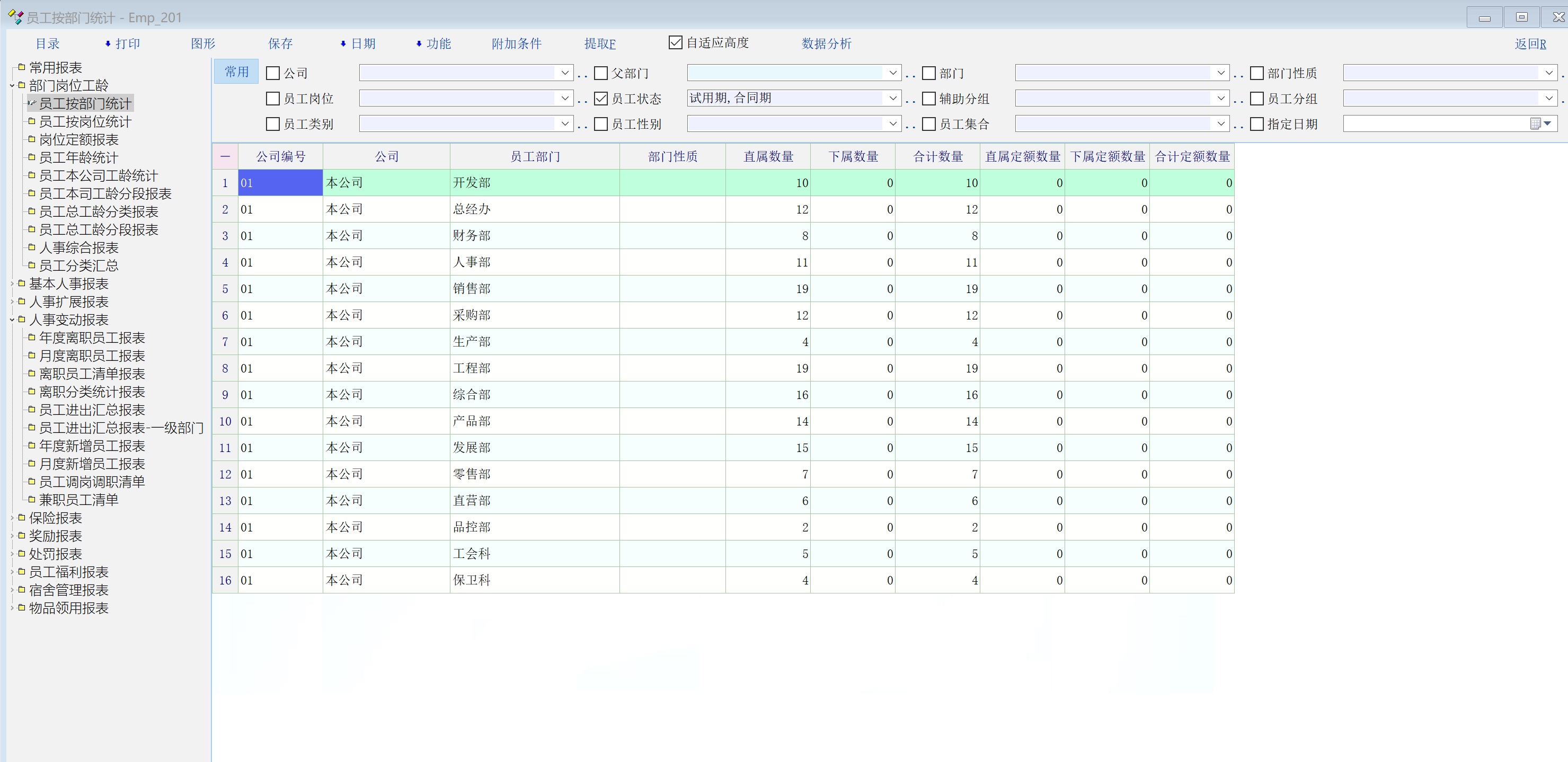Uncheck the 员工状态 checkbox
The image size is (1568, 762).
601,99
